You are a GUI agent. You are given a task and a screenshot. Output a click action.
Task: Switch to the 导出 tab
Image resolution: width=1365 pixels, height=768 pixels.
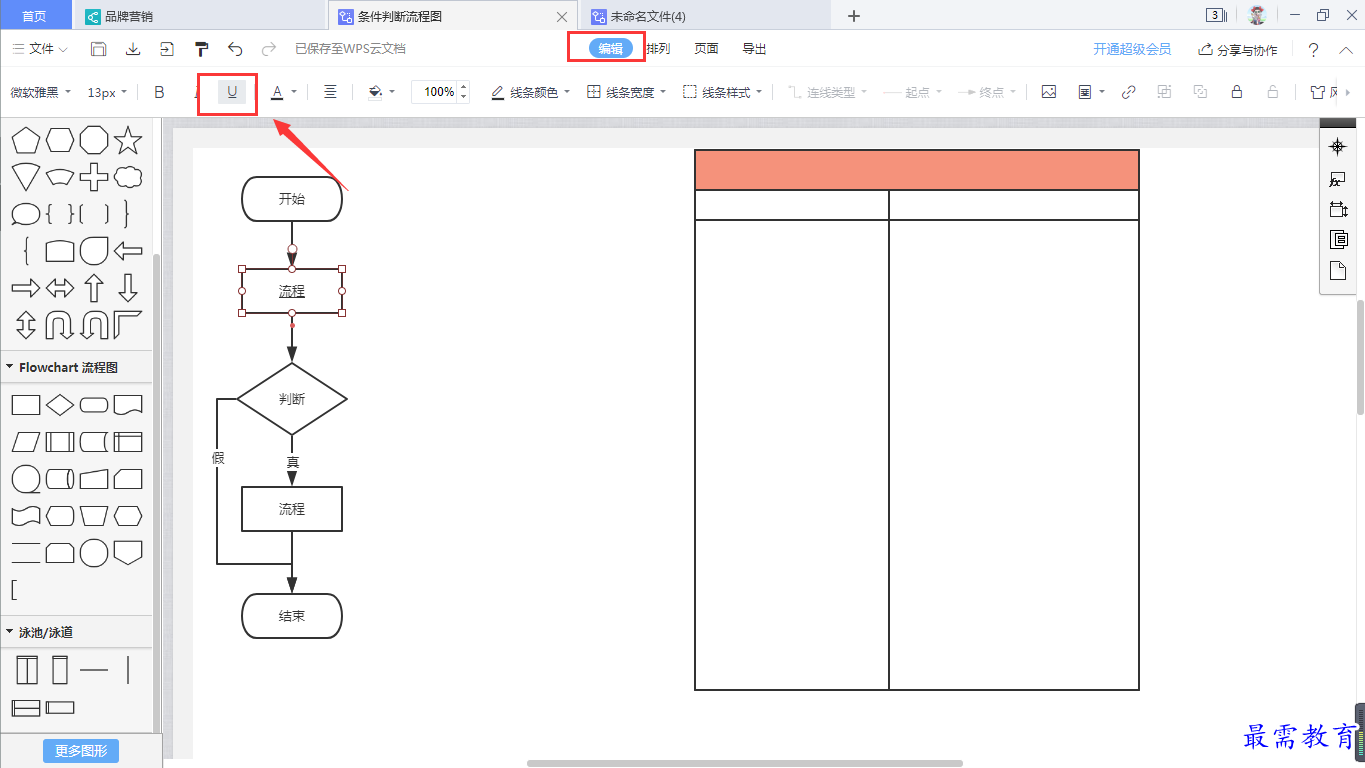[x=754, y=49]
